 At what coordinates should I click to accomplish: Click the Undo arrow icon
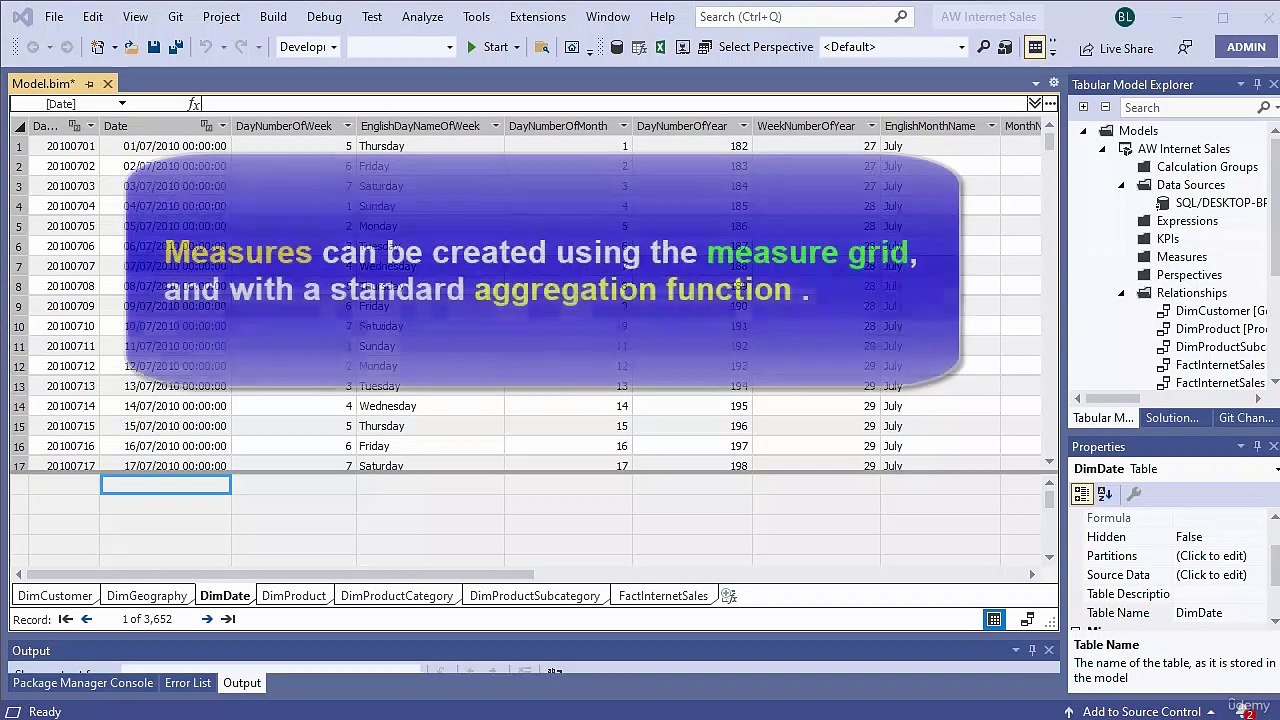click(x=205, y=47)
